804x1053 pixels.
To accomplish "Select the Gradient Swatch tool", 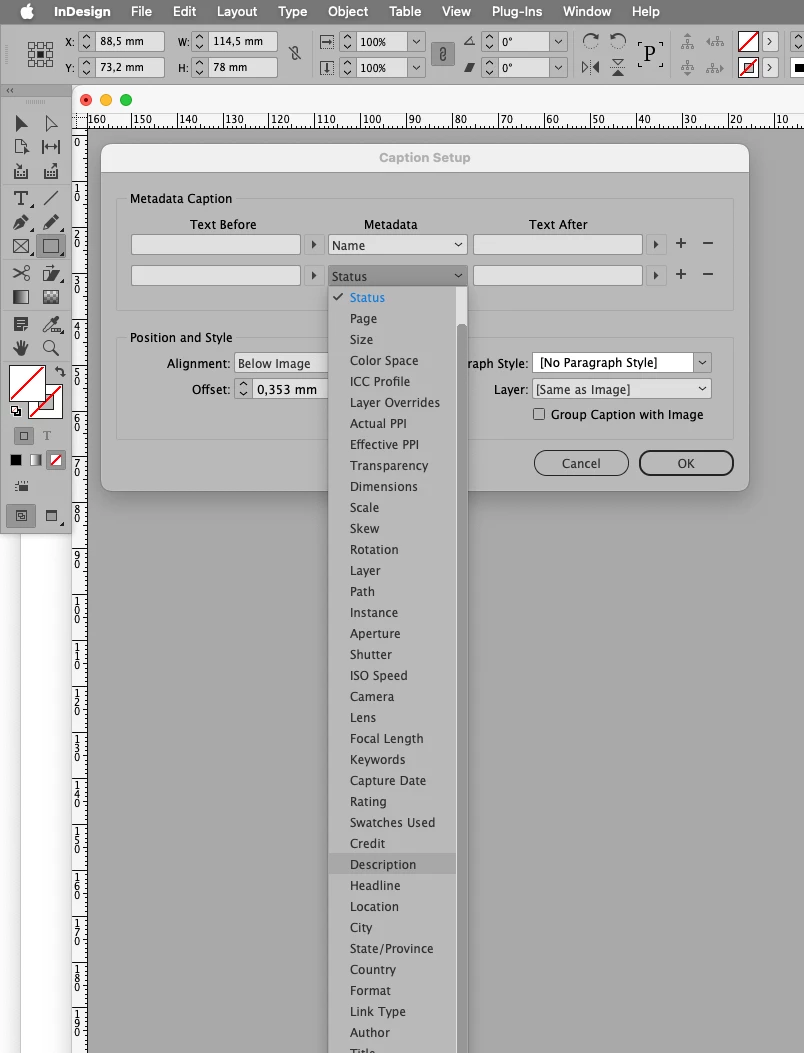I will pos(21,297).
